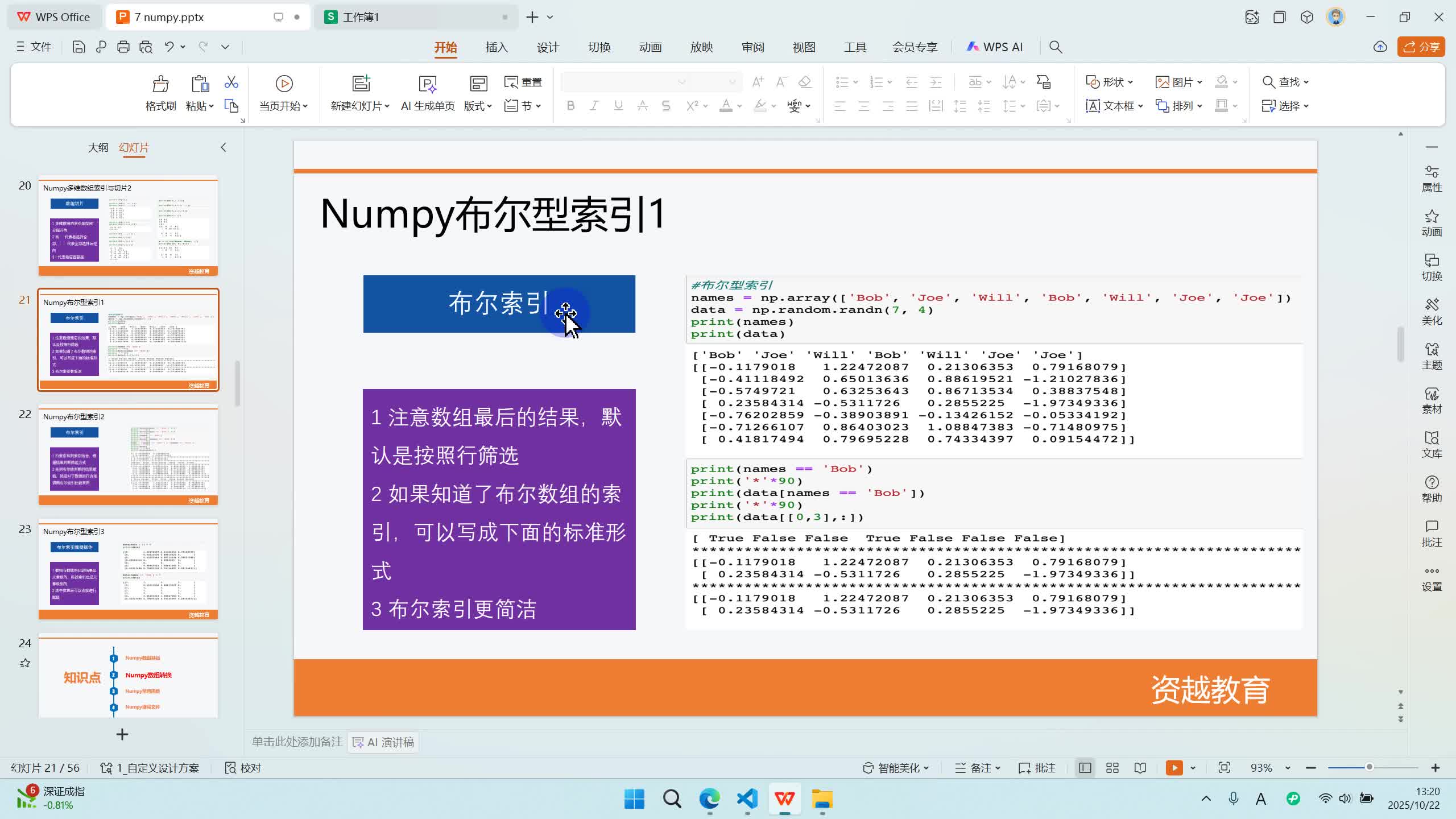Switch to the 大纲 outline tab

(98, 147)
